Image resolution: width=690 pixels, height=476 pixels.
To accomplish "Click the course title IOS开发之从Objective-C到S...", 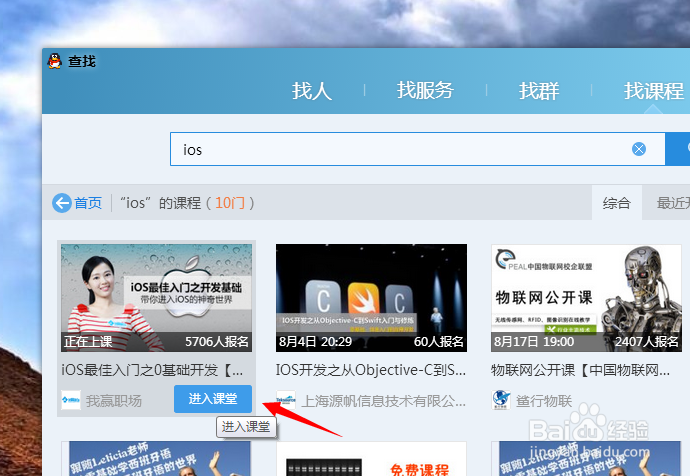I will (371, 370).
